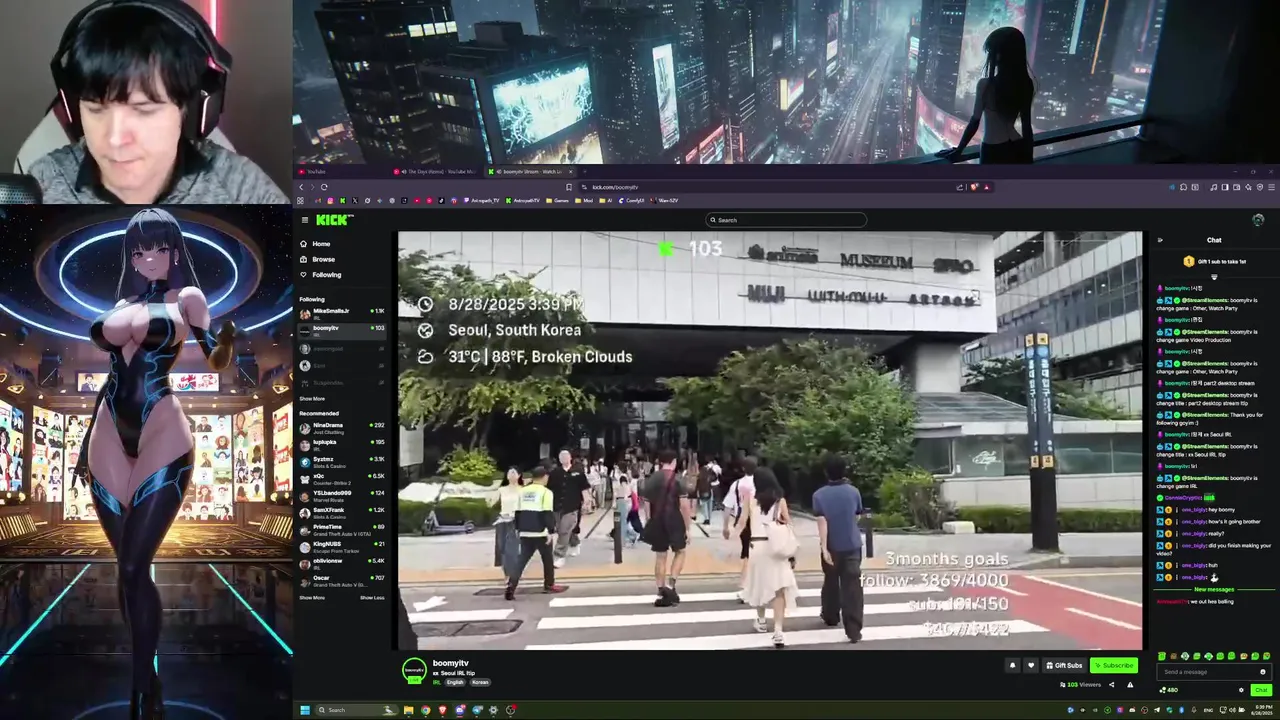Screen dimensions: 1280x720
Task: Open xQc recommended channel
Action: click(342, 478)
